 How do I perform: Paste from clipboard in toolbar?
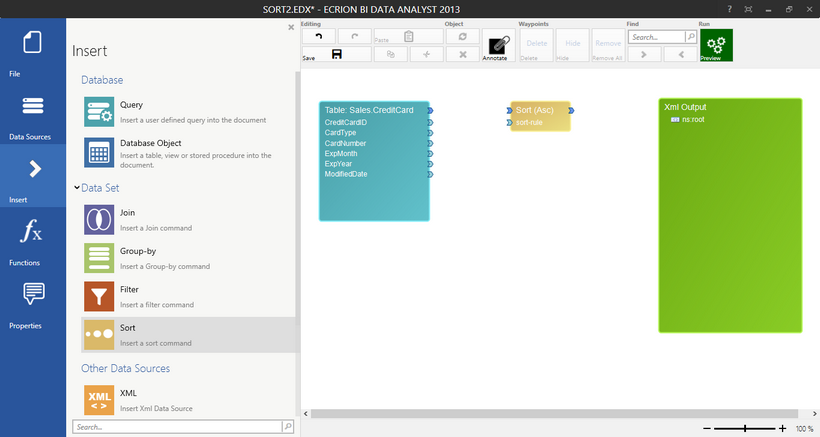(x=408, y=36)
